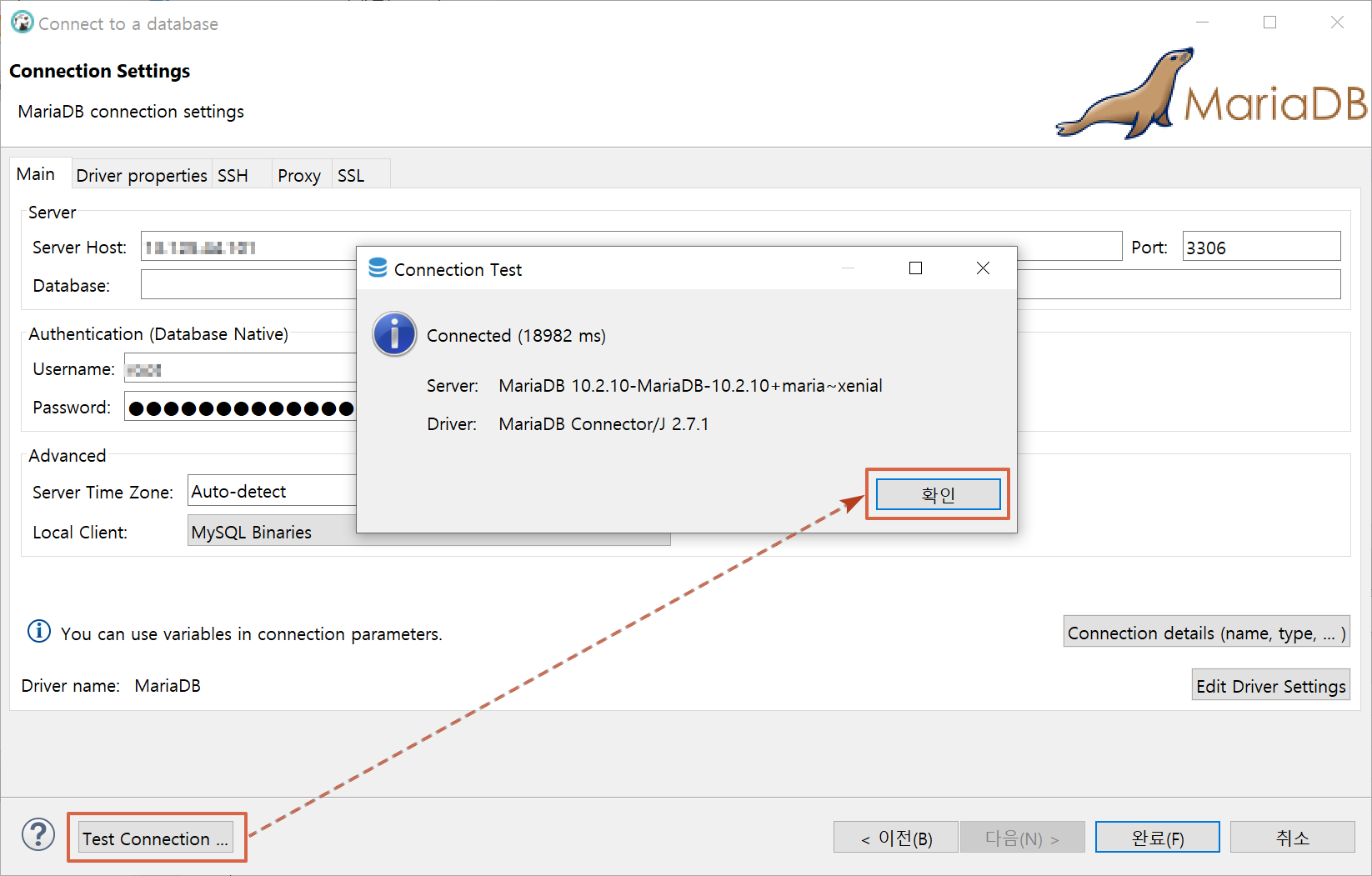Click the Port field showing 3306
The image size is (1372, 876).
(x=1261, y=247)
